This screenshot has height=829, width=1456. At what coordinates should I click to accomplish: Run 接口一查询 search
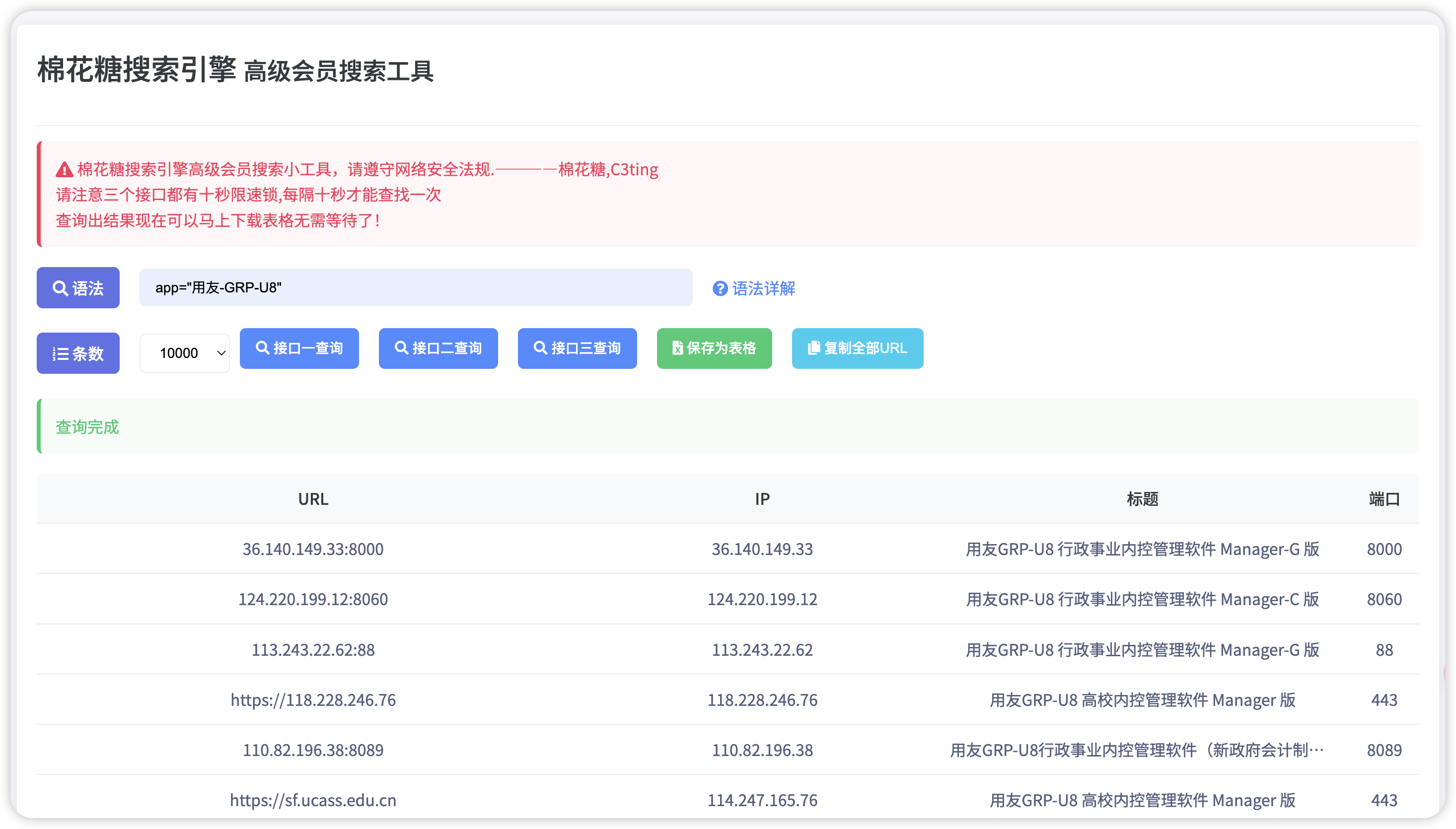coord(299,348)
